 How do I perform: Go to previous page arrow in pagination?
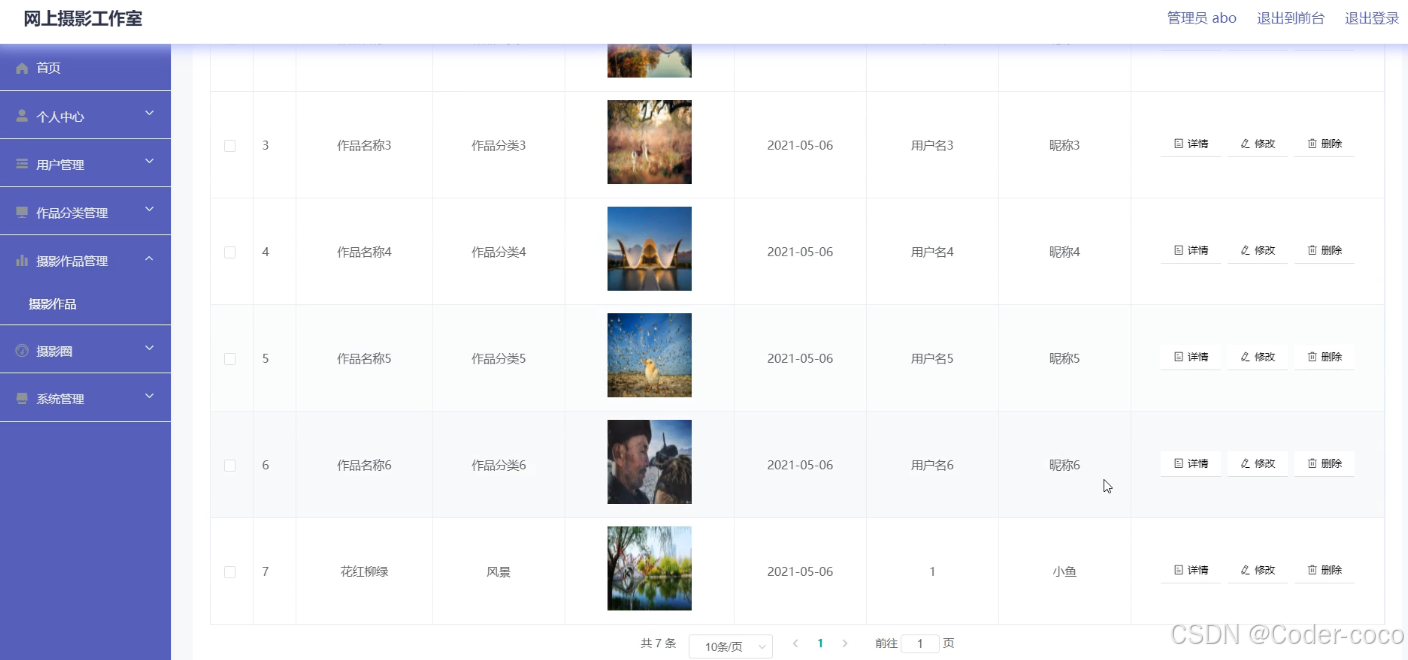795,644
